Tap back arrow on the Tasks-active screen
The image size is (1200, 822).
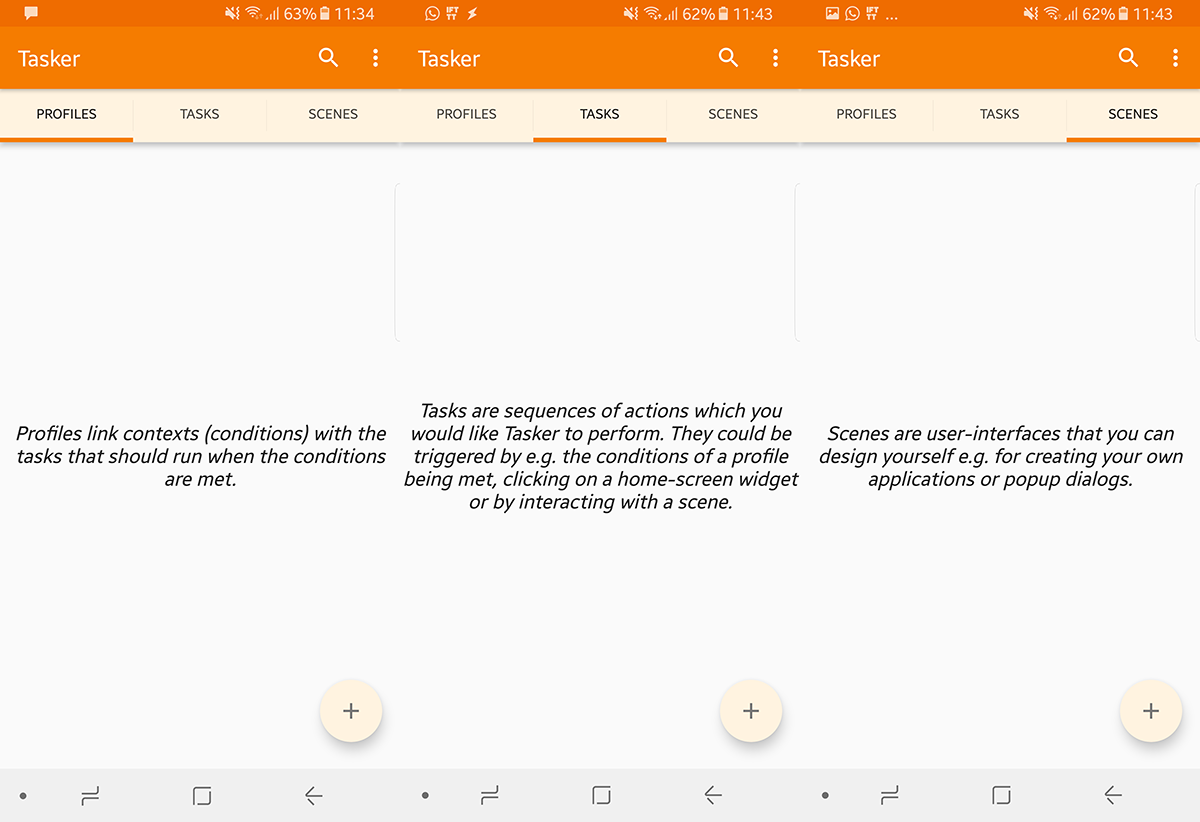coord(713,796)
